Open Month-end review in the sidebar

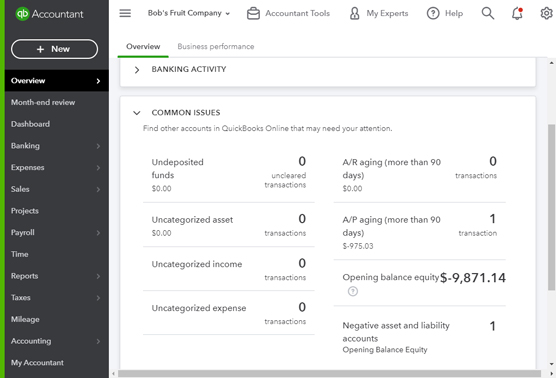click(x=57, y=102)
